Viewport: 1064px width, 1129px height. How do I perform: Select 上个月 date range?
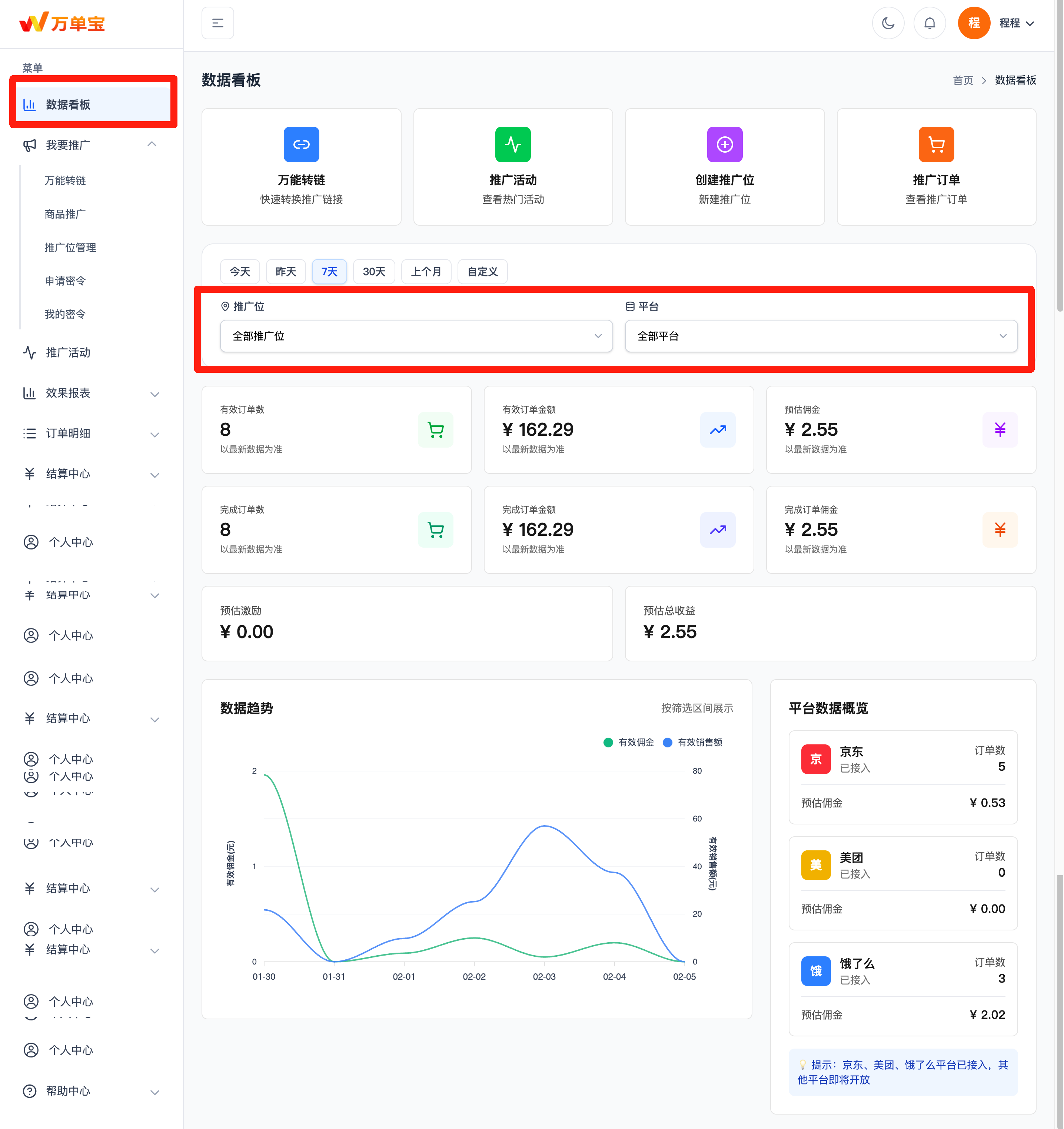point(426,272)
